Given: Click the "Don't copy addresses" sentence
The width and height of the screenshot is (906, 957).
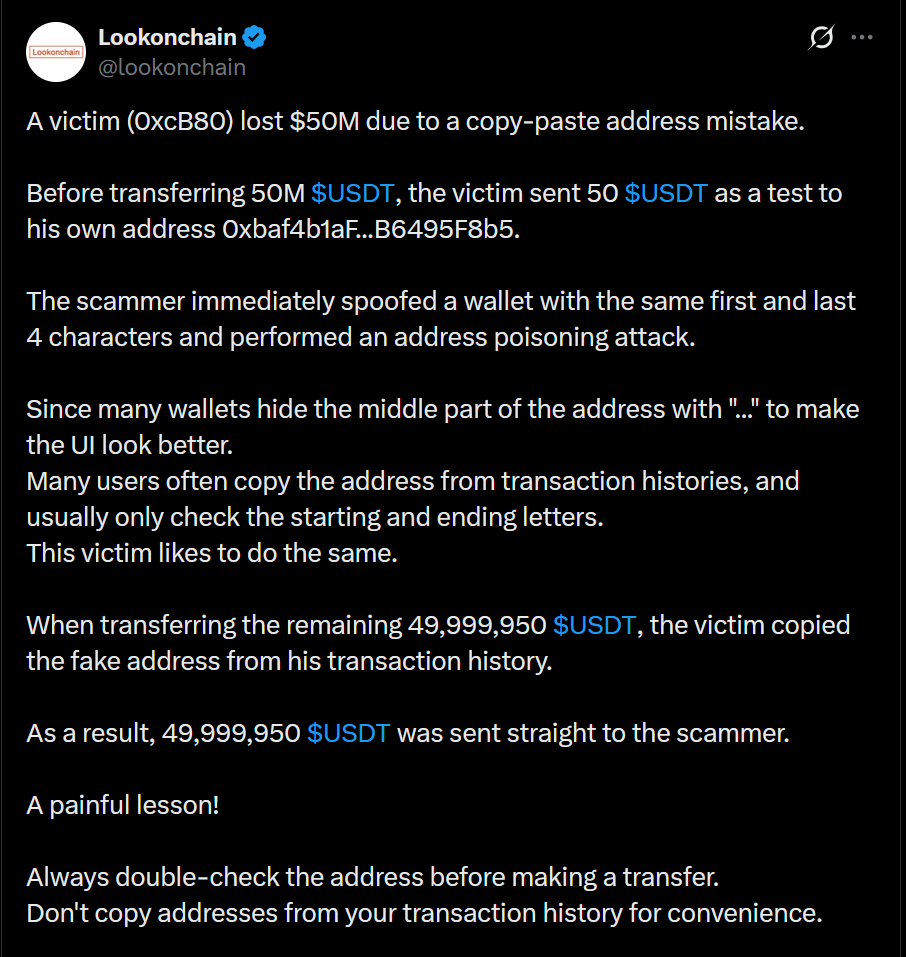Looking at the screenshot, I should coord(424,913).
